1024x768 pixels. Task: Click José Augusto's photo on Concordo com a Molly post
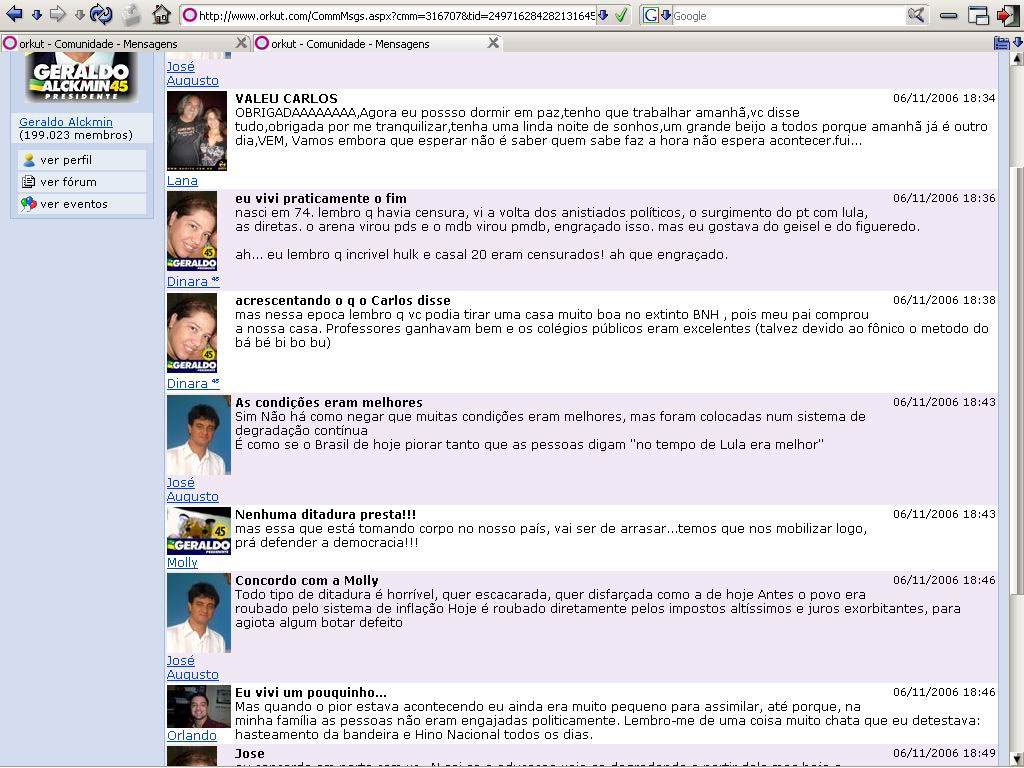199,613
